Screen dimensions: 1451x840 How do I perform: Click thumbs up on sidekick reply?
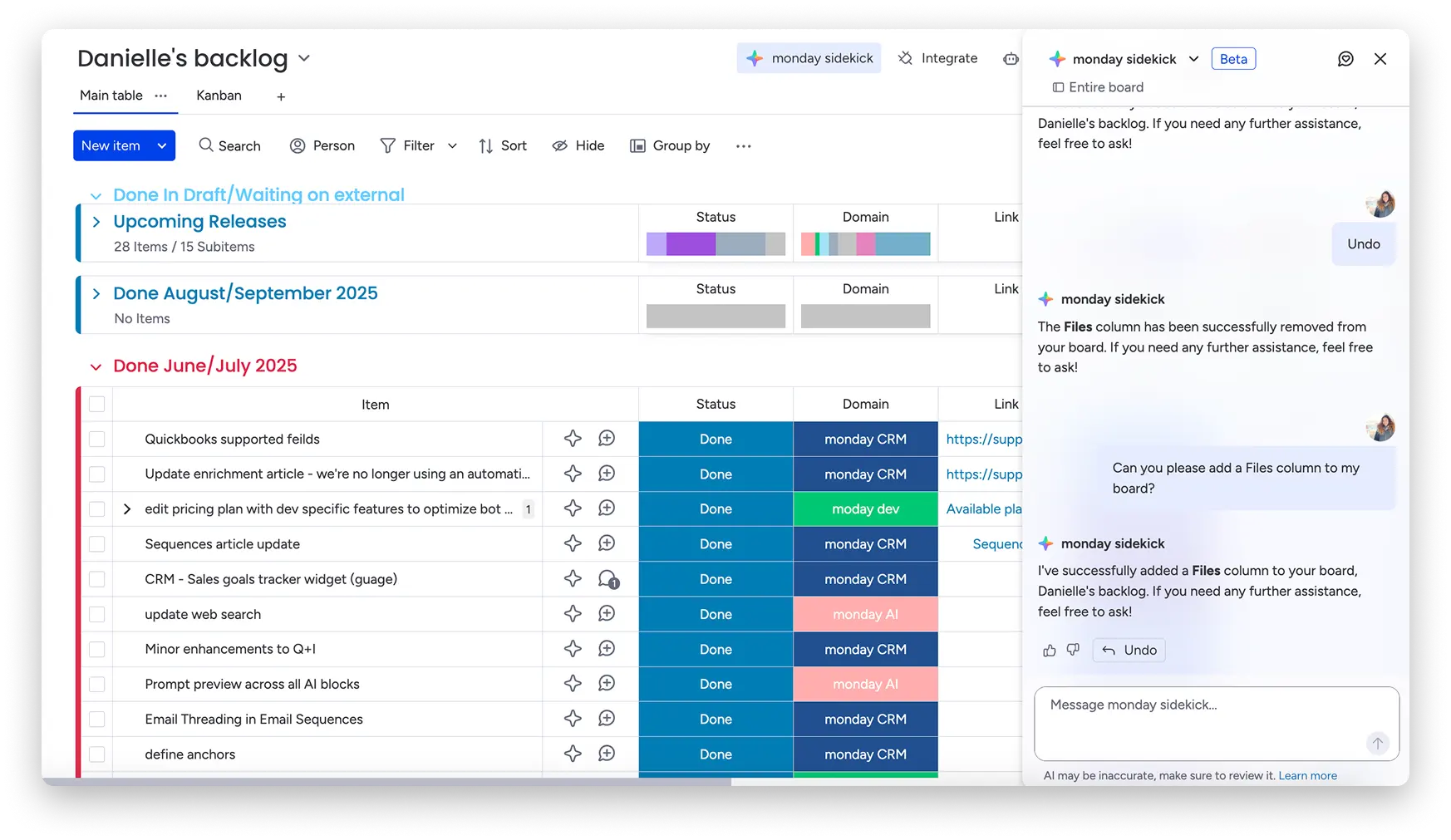[1050, 650]
